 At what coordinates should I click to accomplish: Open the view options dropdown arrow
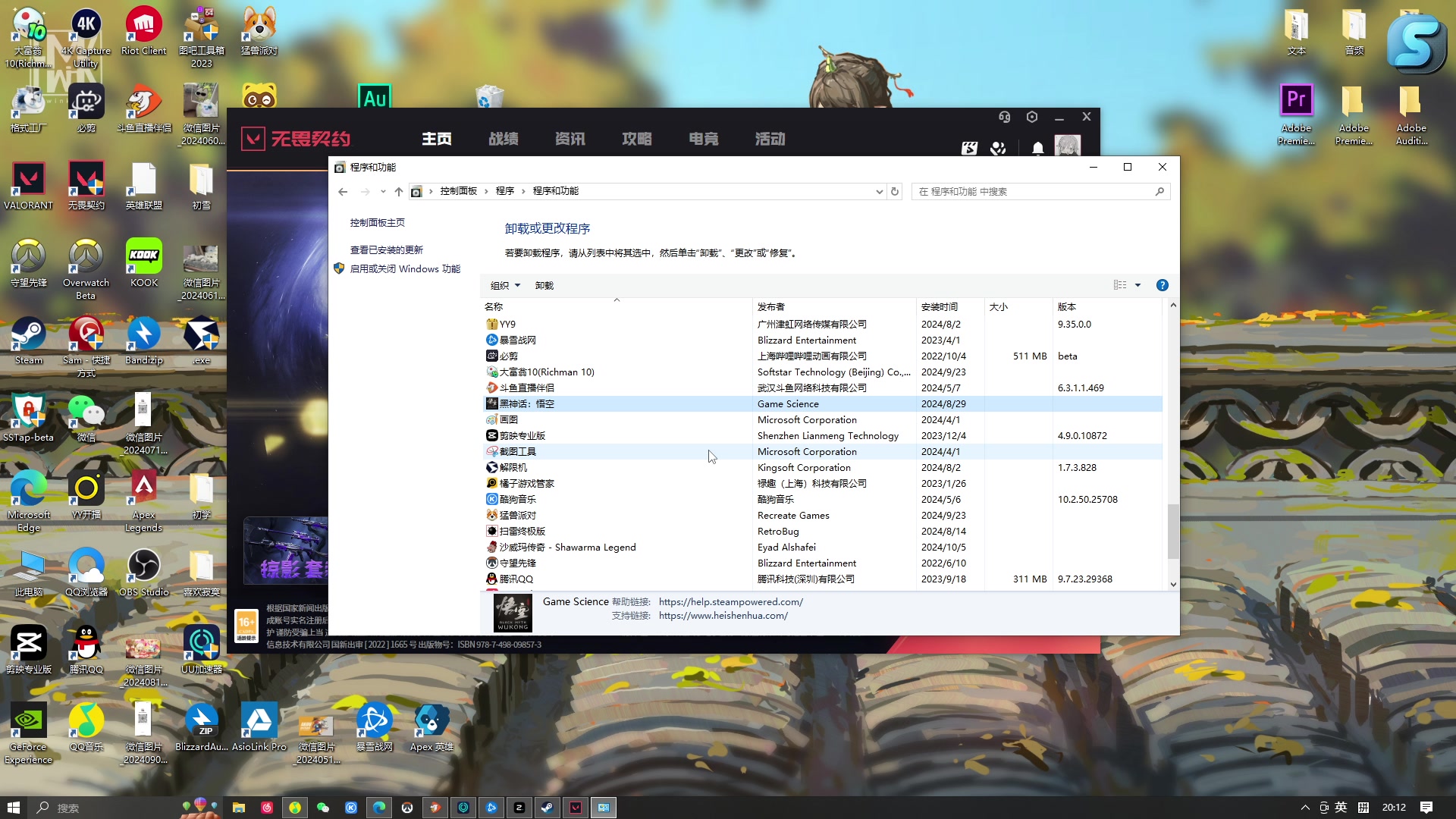(1137, 285)
